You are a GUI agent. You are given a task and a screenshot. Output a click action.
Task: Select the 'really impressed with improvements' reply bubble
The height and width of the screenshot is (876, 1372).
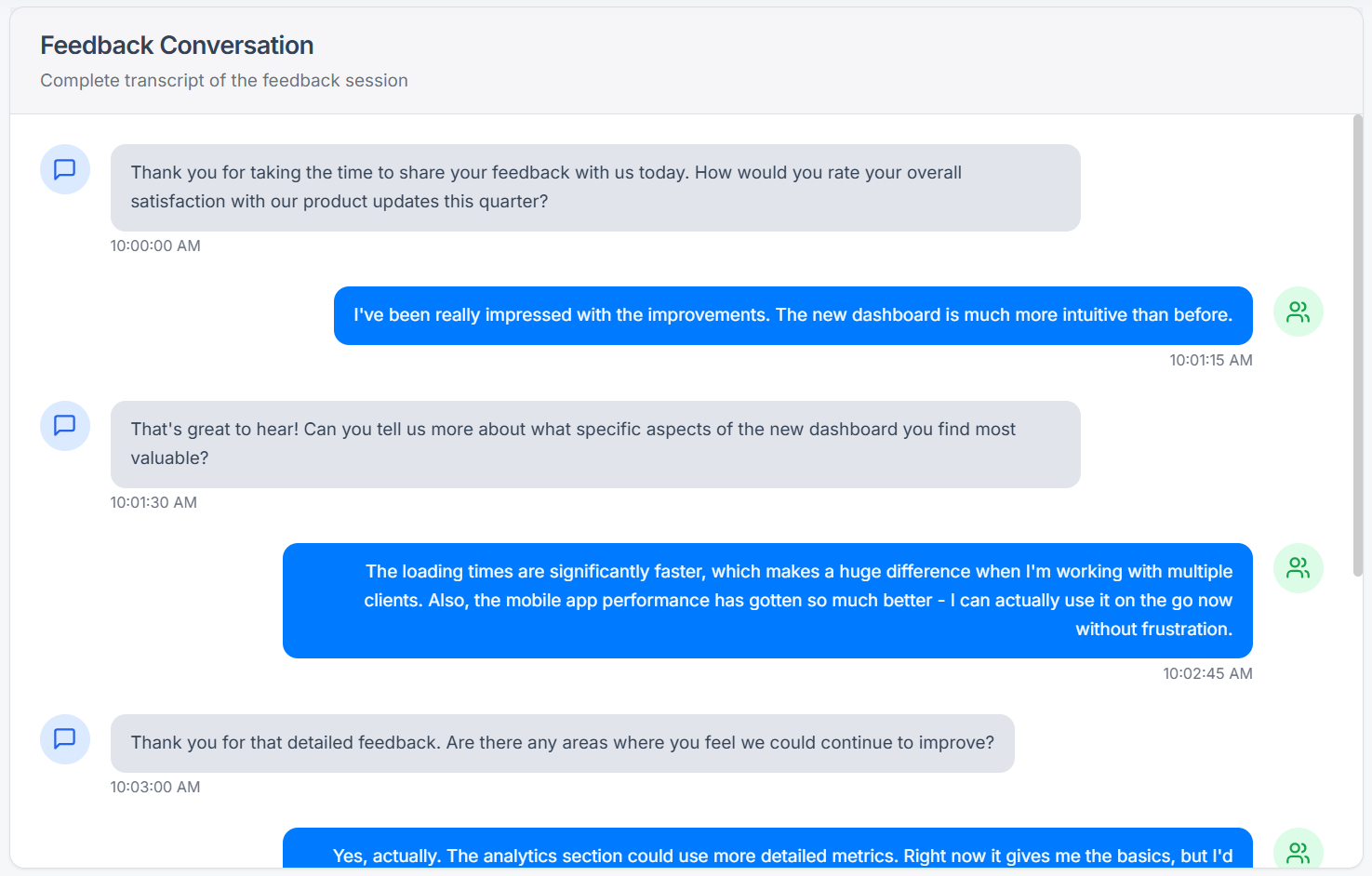[x=793, y=315]
